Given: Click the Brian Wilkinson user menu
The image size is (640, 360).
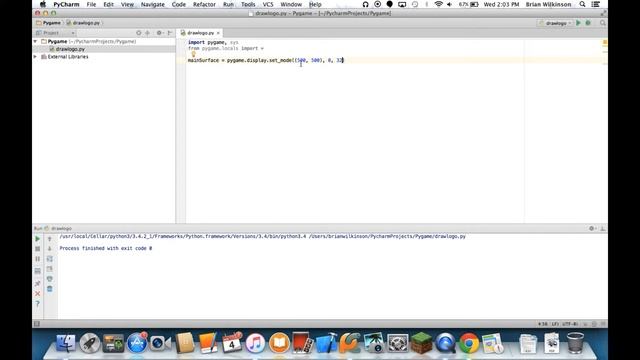Looking at the screenshot, I should coord(548,4).
